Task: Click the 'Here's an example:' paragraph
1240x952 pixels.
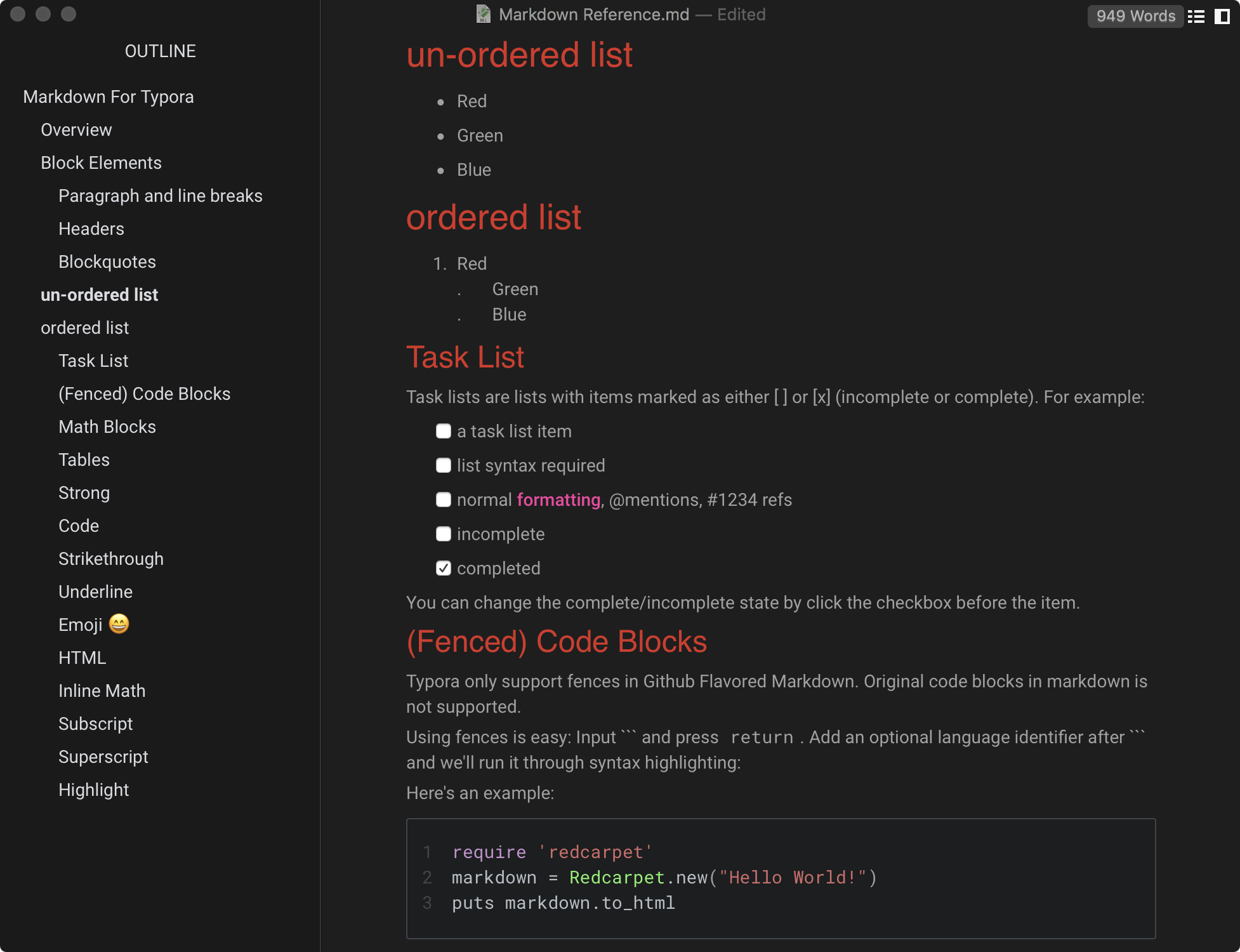Action: coord(480,793)
